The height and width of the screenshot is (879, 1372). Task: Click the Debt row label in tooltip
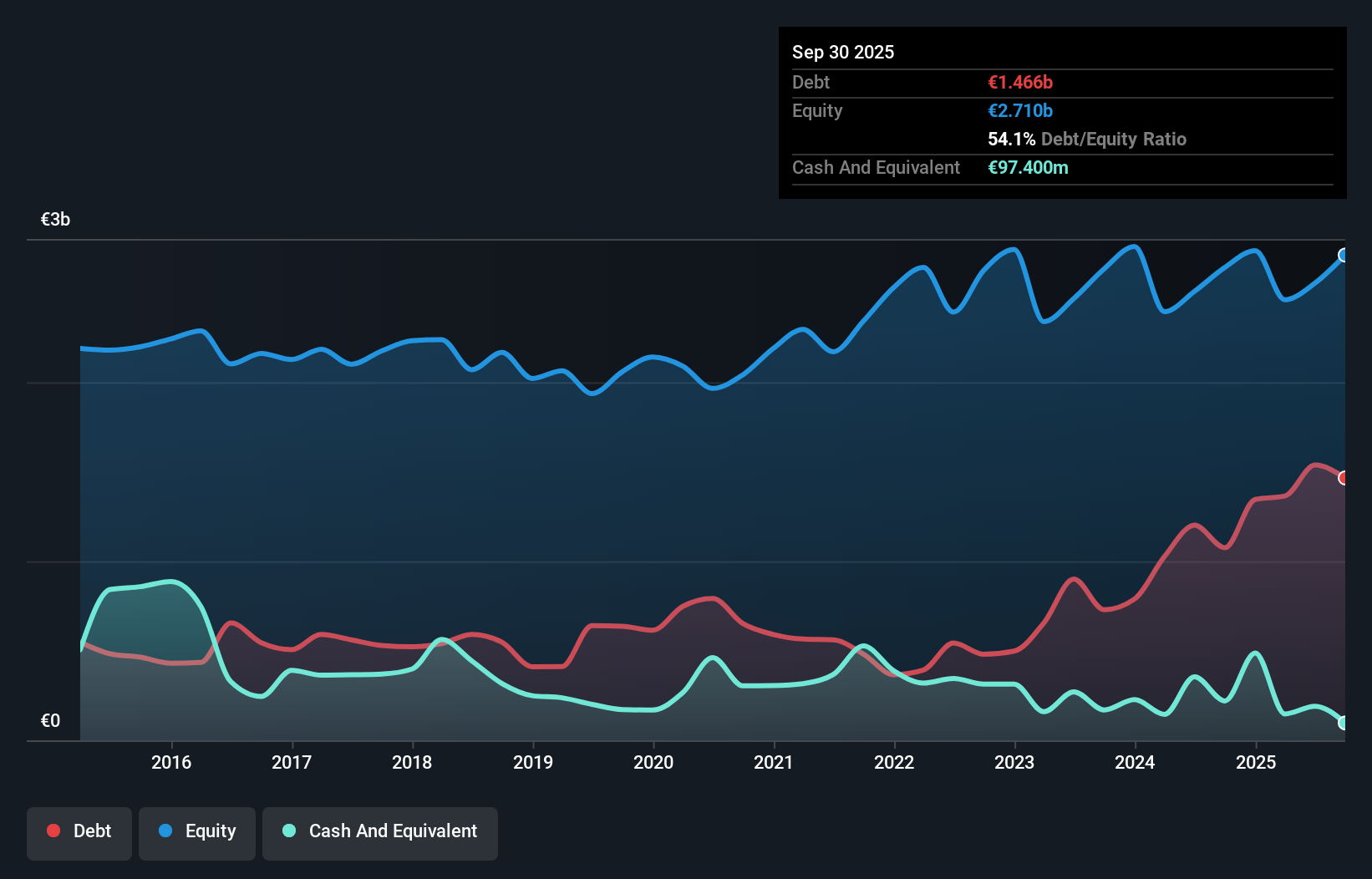point(810,82)
